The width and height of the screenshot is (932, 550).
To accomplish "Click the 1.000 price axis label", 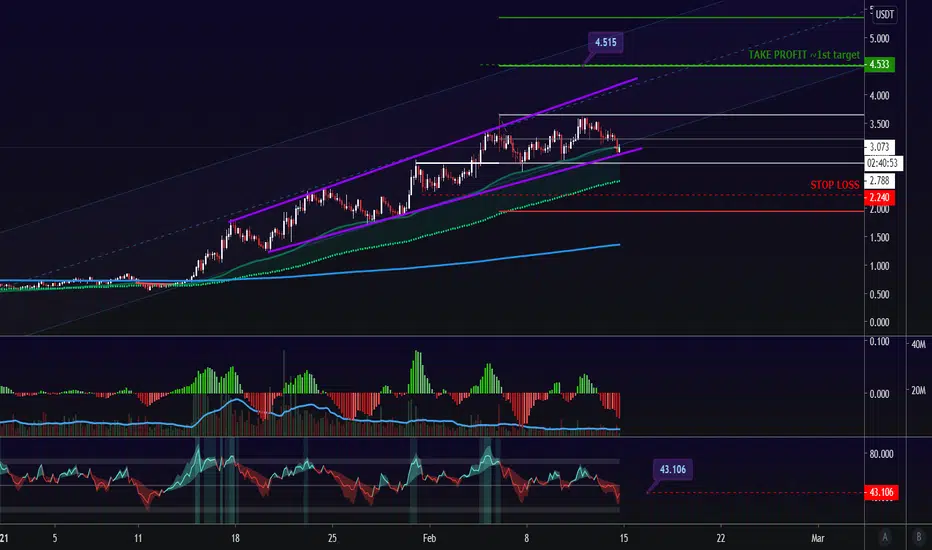I will 879,266.
